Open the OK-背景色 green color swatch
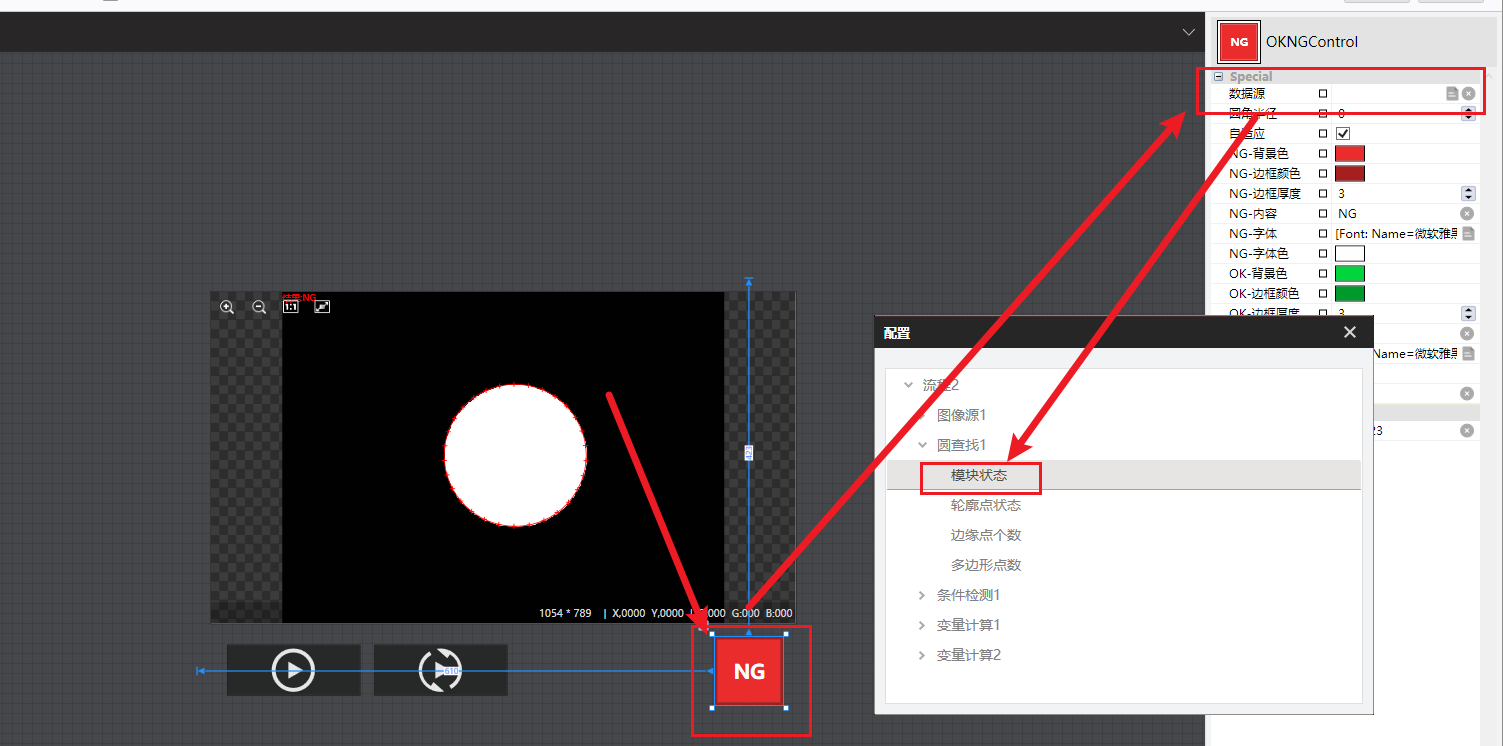Image resolution: width=1503 pixels, height=746 pixels. (1349, 273)
